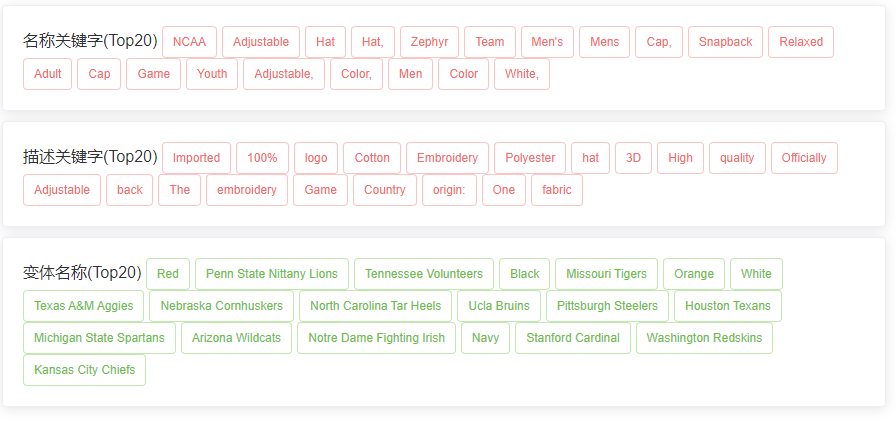Click the fabric description tag

[x=556, y=190]
